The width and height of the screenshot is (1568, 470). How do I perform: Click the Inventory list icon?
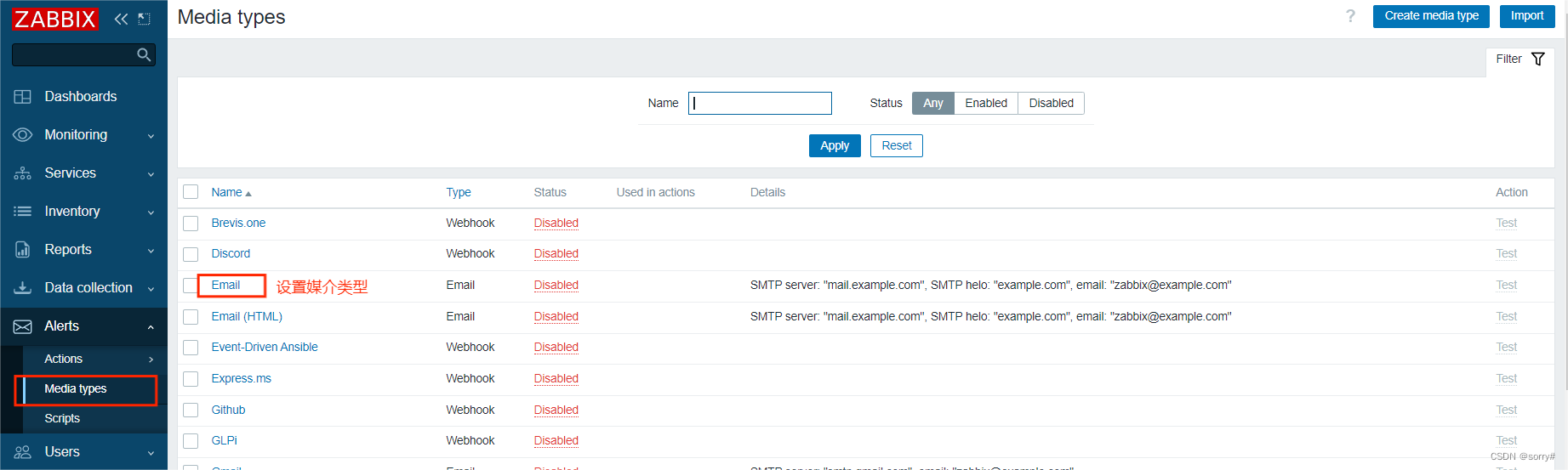tap(23, 212)
